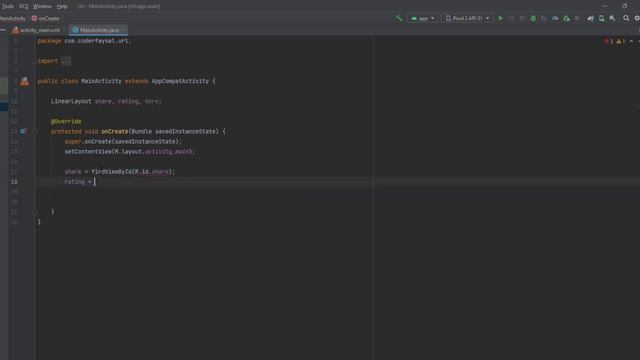Collapse the onCreate method fold marker

pos(35,131)
